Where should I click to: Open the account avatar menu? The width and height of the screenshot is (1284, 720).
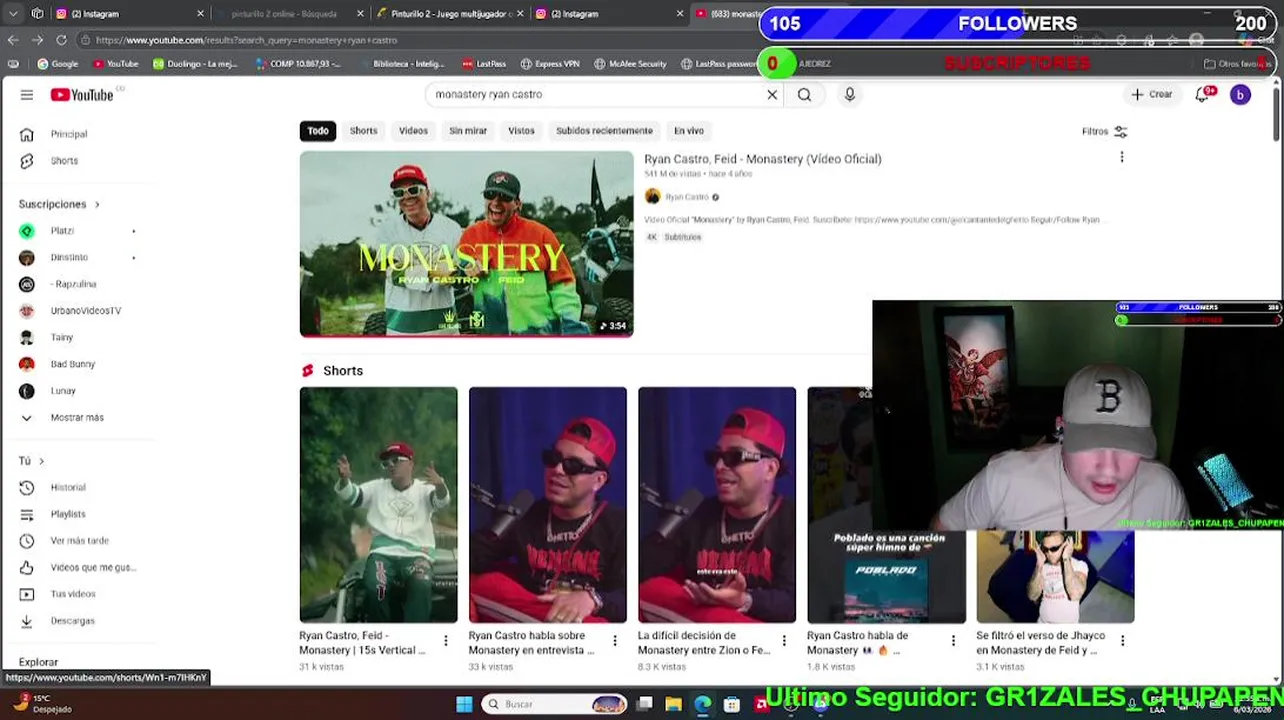tap(1240, 95)
